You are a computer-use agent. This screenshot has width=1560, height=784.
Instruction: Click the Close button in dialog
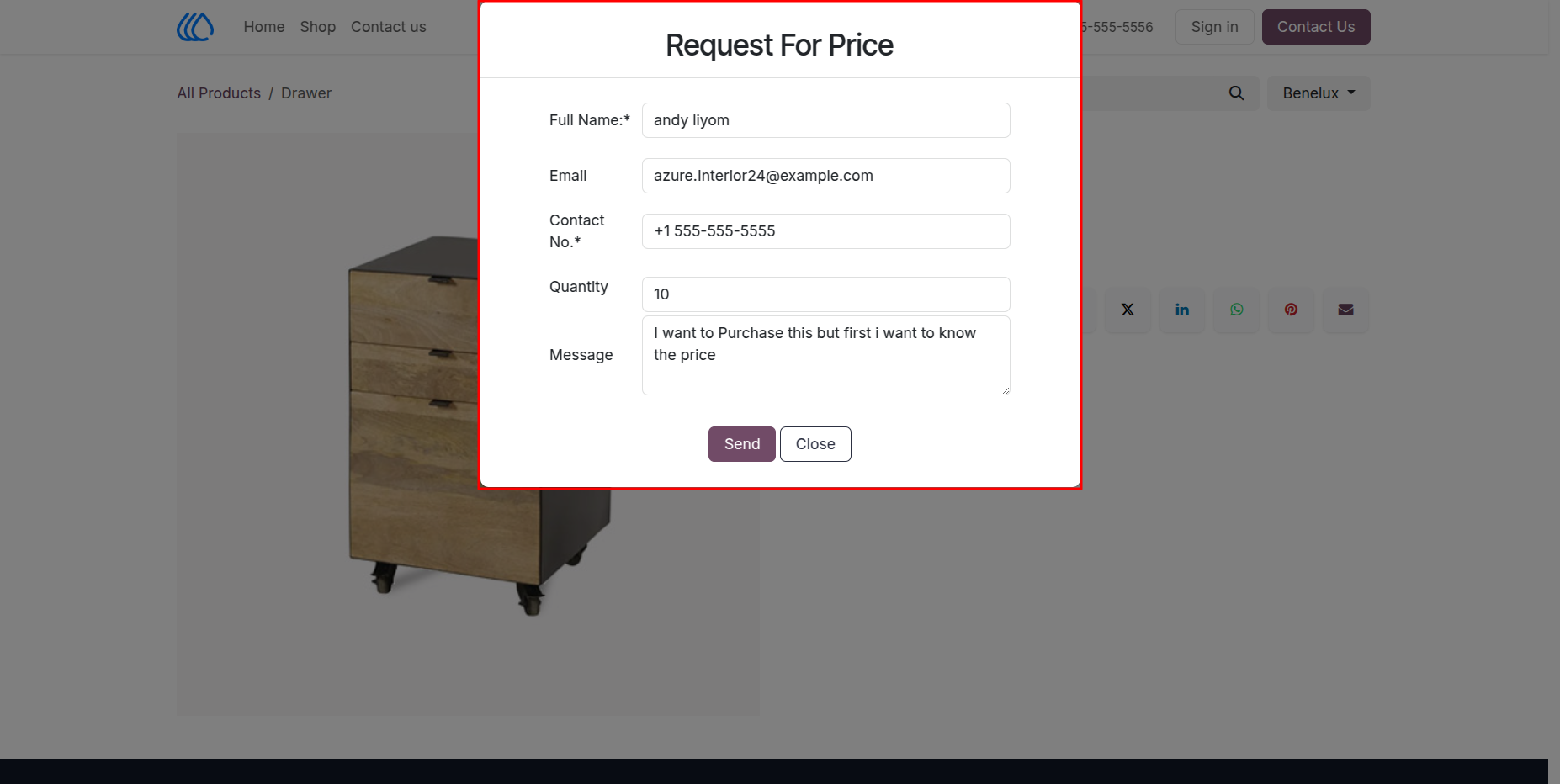click(x=815, y=444)
